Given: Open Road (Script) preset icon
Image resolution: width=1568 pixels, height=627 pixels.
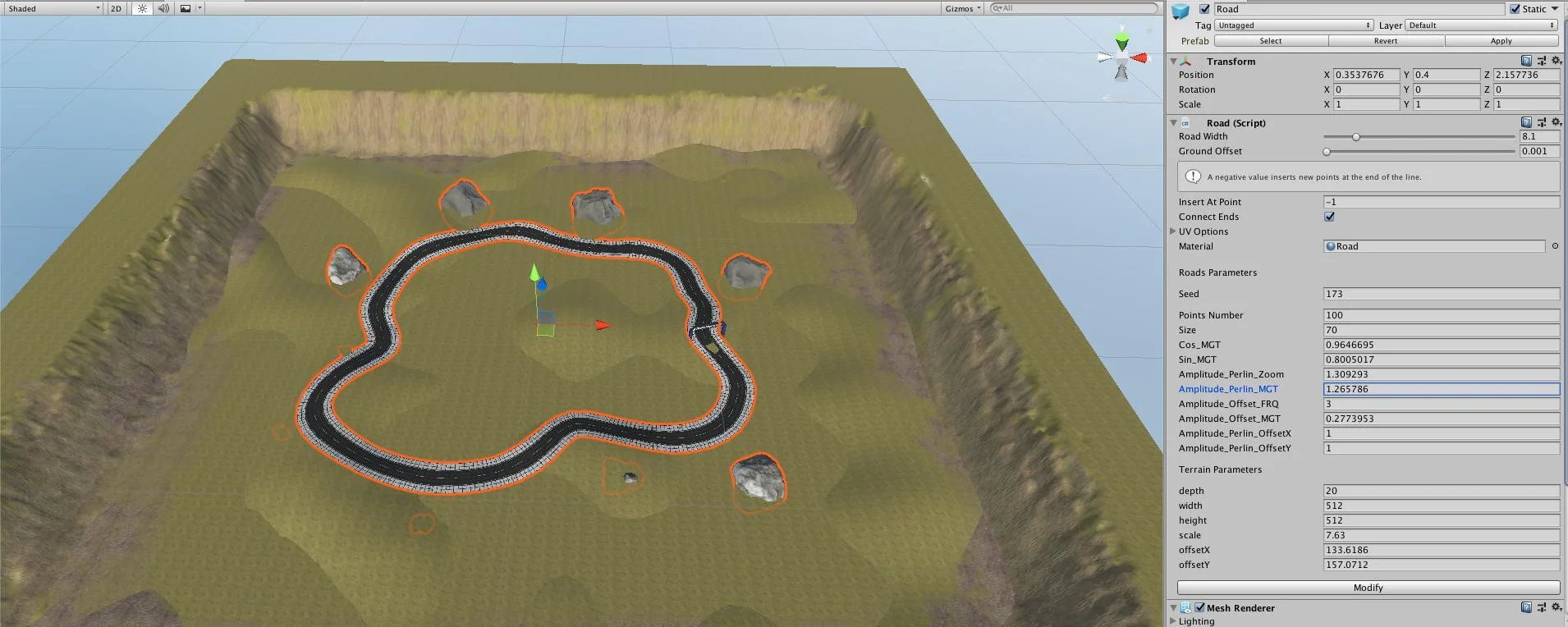Looking at the screenshot, I should tap(1541, 122).
